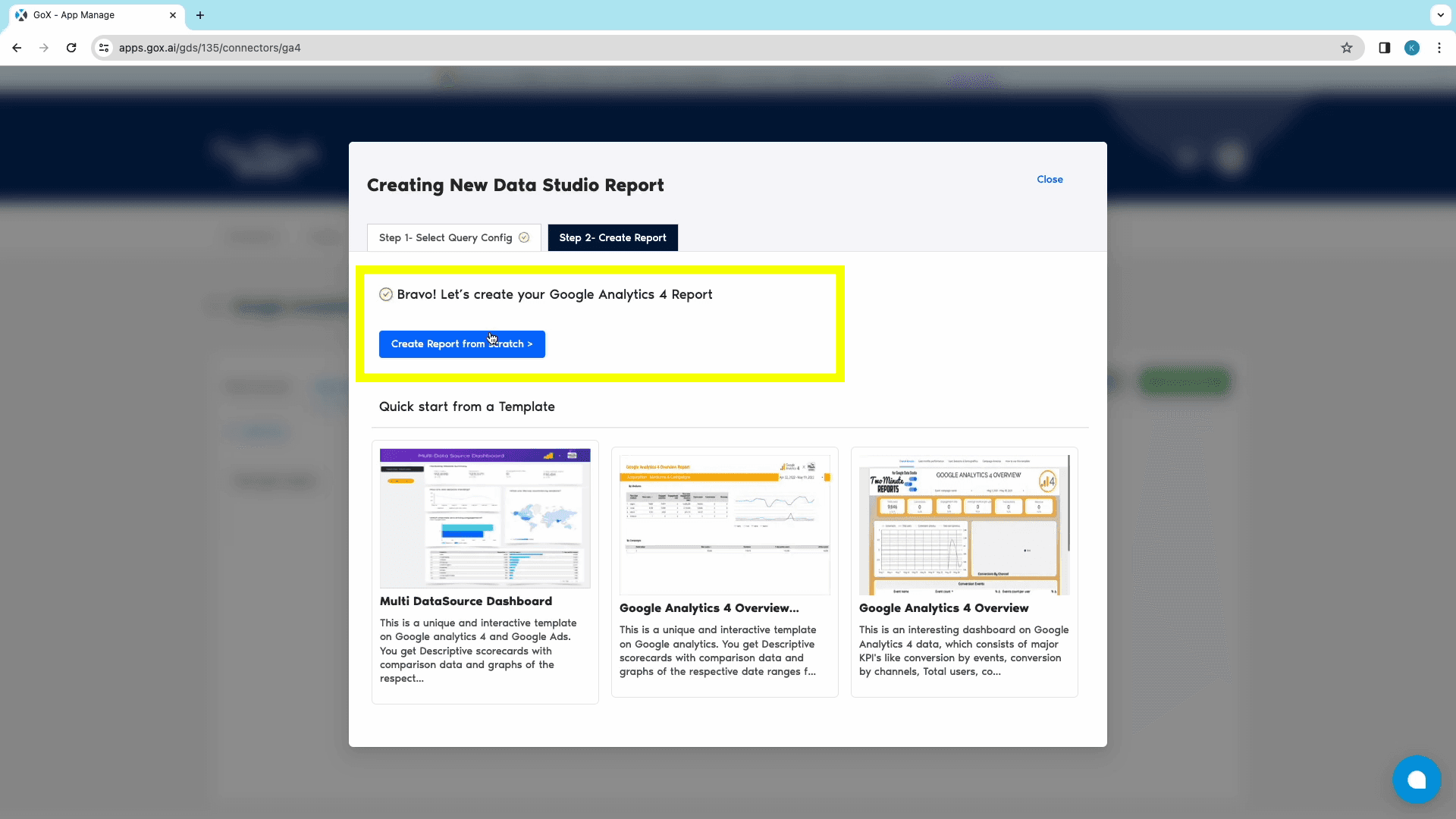
Task: Open the chat support bubble
Action: pyautogui.click(x=1417, y=780)
